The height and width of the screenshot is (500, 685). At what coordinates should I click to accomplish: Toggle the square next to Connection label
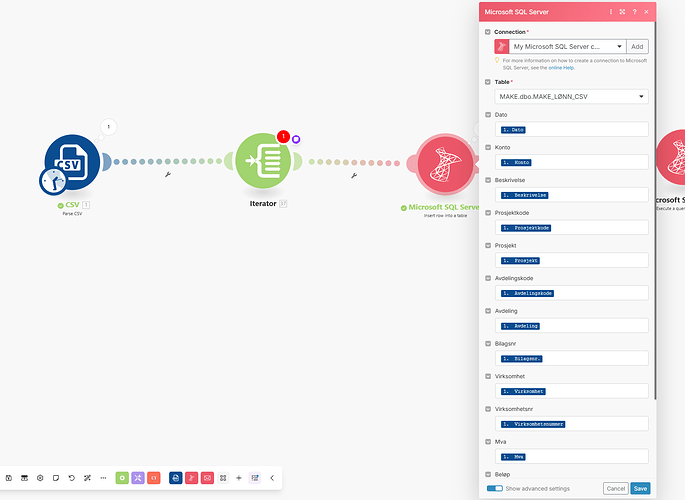[488, 32]
